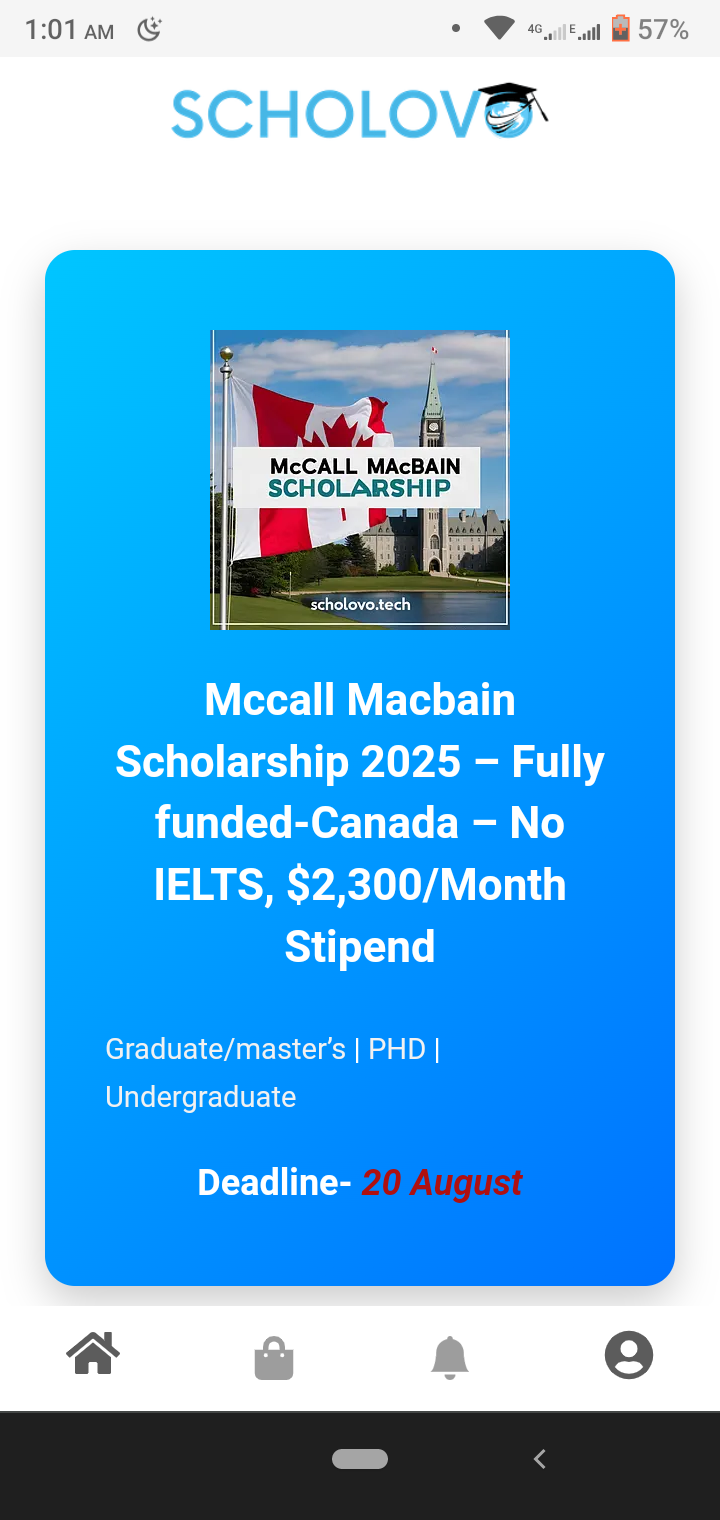The width and height of the screenshot is (720, 1520).
Task: Select the PHD category label
Action: (x=397, y=1049)
